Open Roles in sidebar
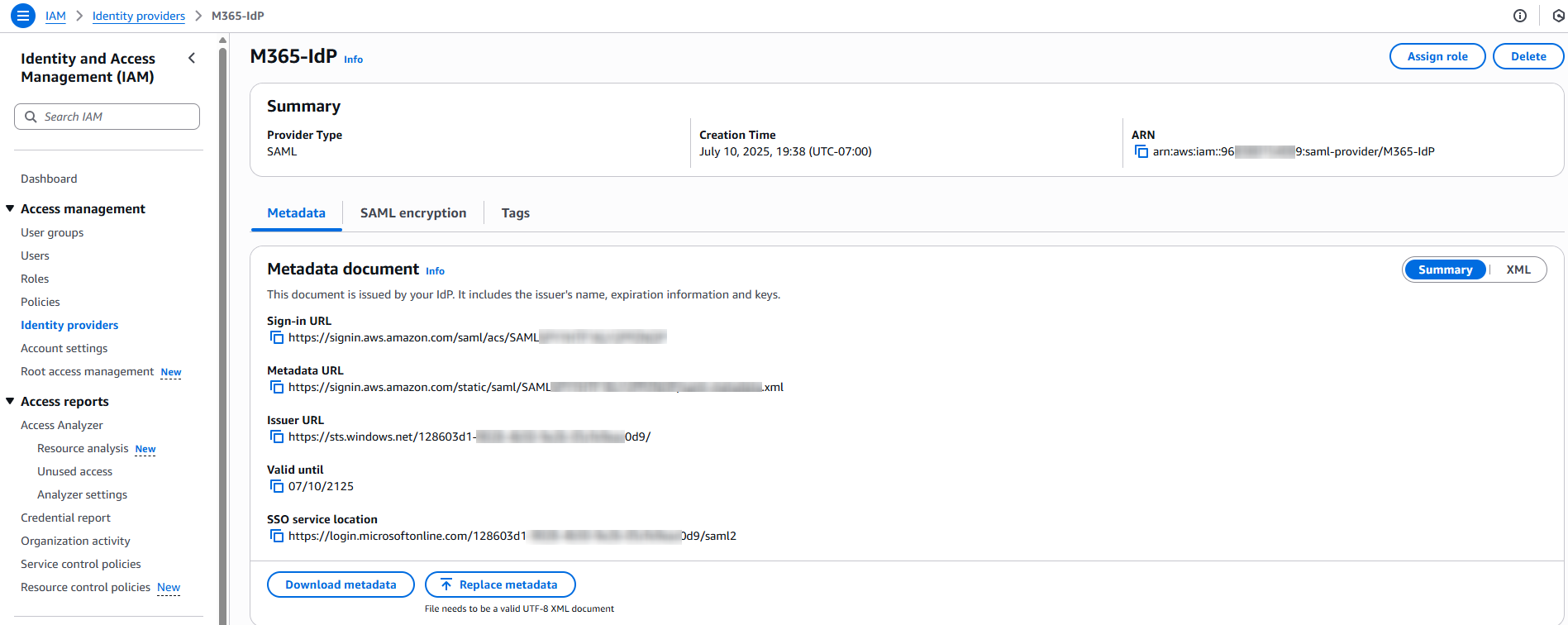This screenshot has width=1568, height=625. pos(35,279)
